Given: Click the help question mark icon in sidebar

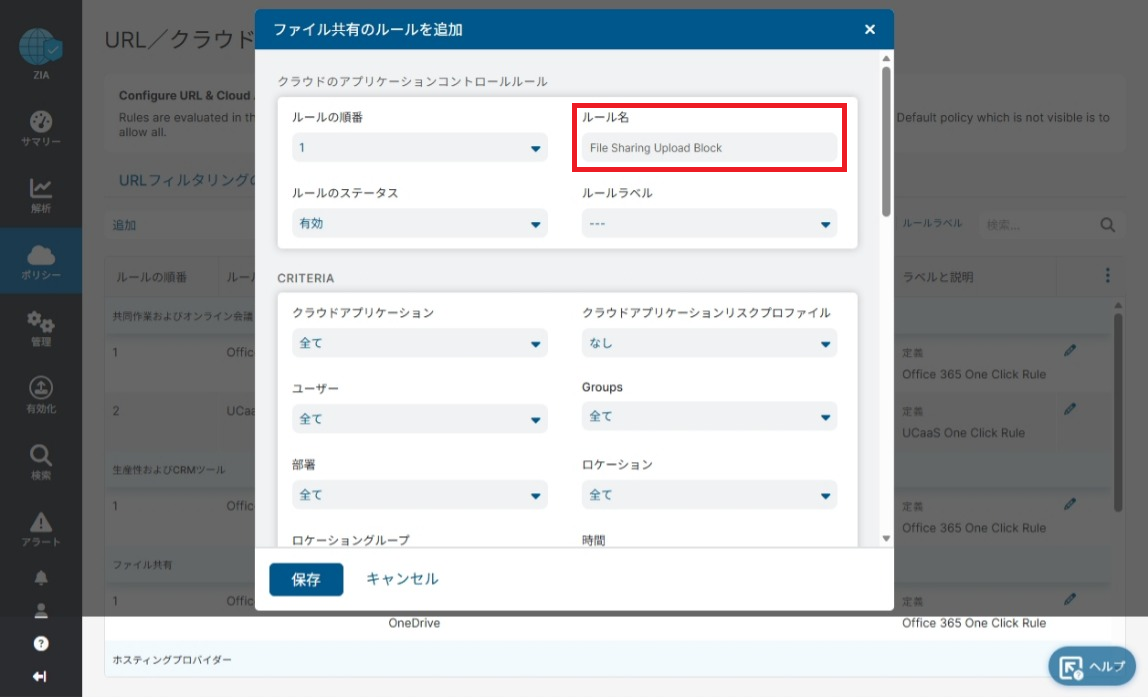Looking at the screenshot, I should (x=41, y=643).
